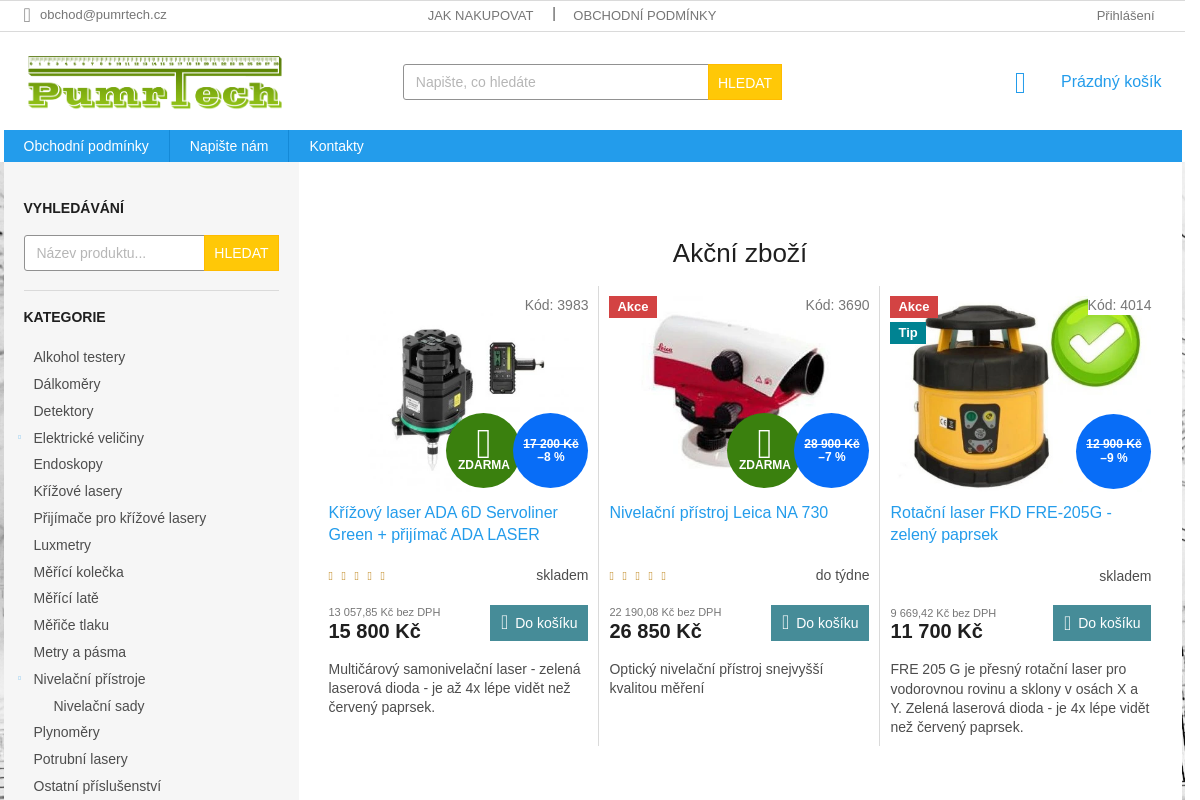Open the Rotační laser FKD FRE-205G product title
The width and height of the screenshot is (1200, 800).
click(x=1000, y=523)
